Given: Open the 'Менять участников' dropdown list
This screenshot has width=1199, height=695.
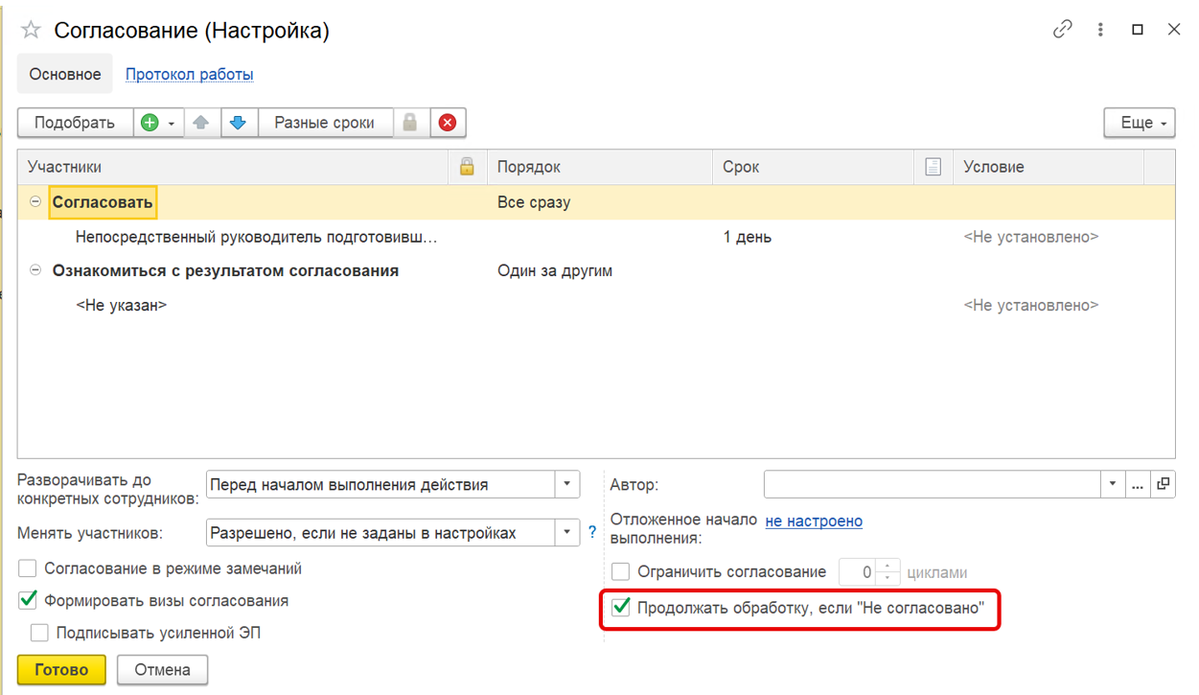Looking at the screenshot, I should (567, 533).
